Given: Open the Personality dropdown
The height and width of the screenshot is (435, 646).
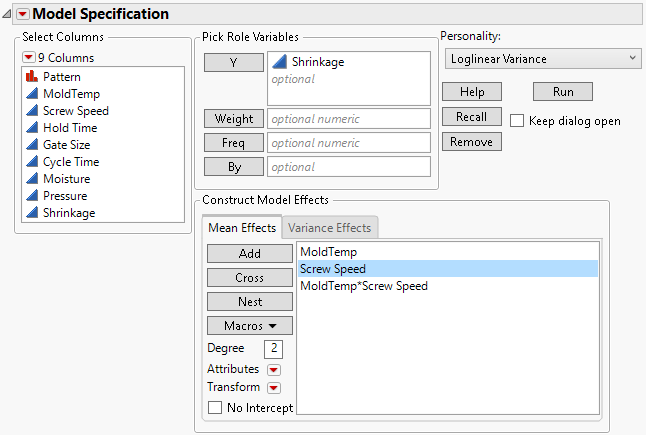Looking at the screenshot, I should click(x=541, y=59).
